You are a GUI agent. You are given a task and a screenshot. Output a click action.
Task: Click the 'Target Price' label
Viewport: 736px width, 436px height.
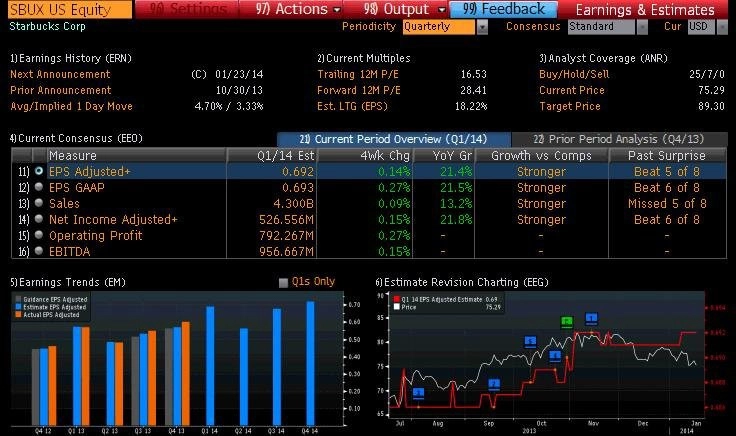(570, 106)
